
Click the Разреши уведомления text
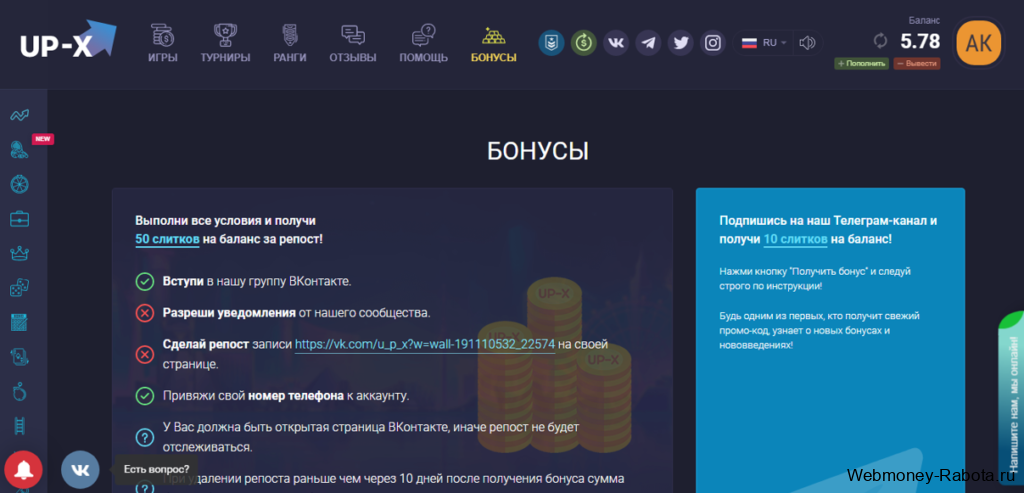coord(229,313)
